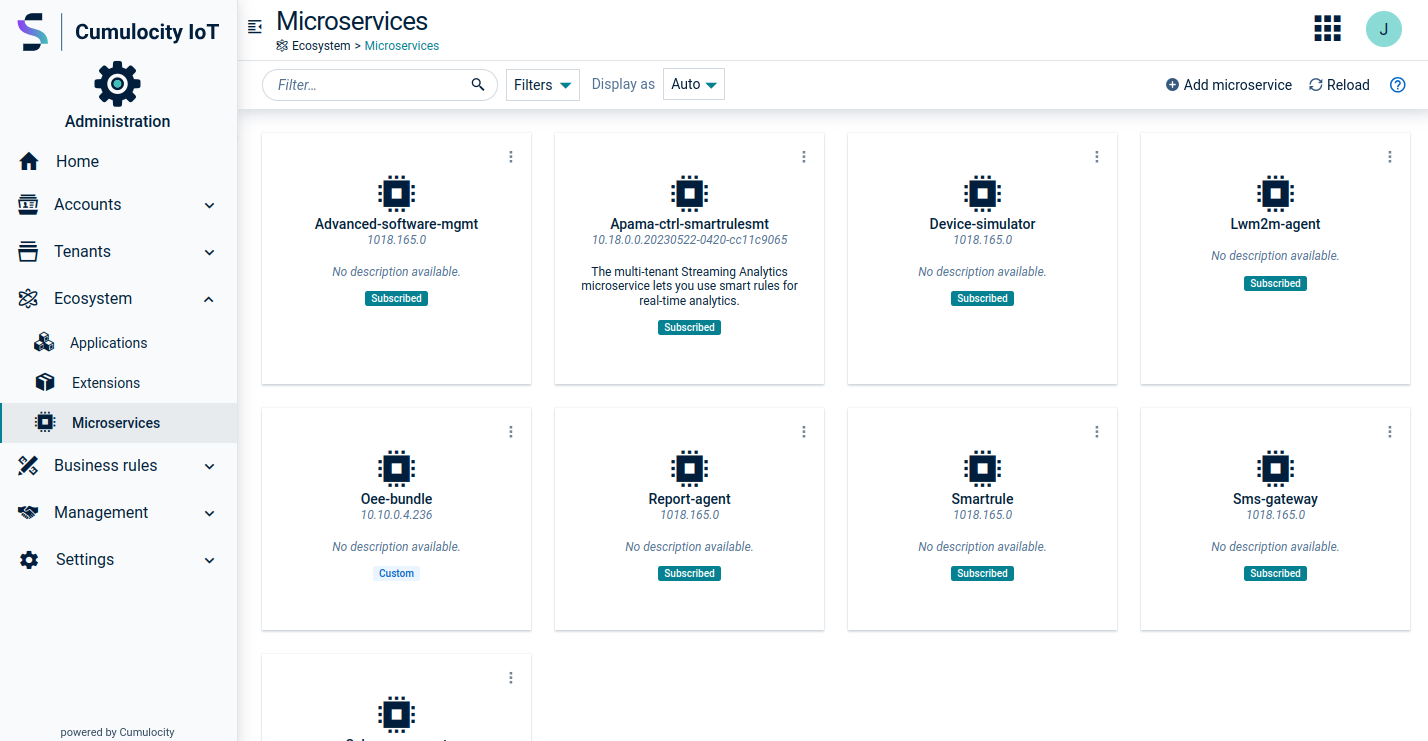
Task: Click the Management navigator item
Action: click(118, 512)
